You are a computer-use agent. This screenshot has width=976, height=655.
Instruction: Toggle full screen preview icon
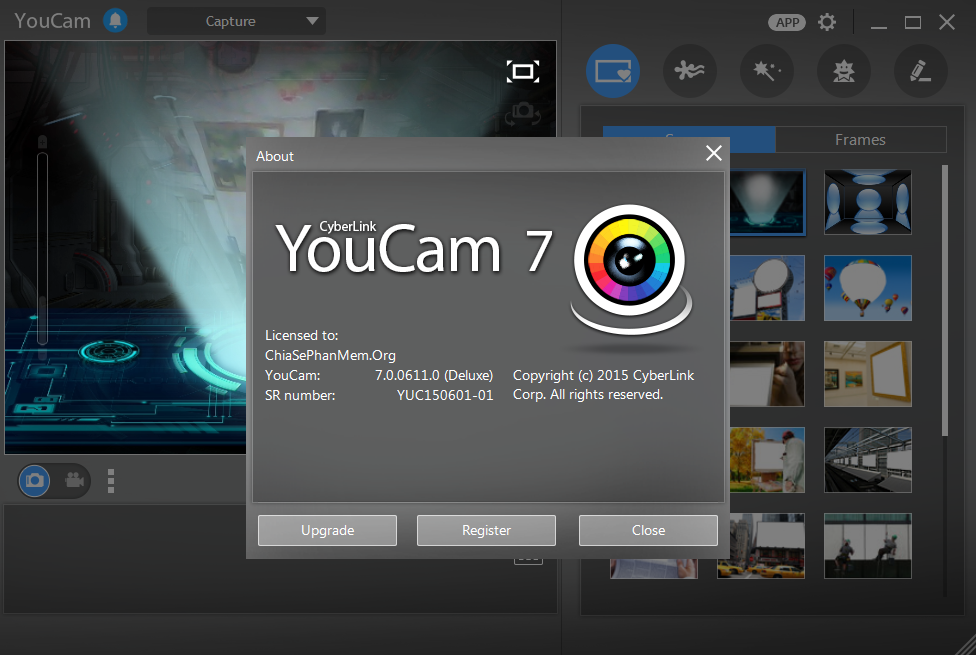point(523,71)
